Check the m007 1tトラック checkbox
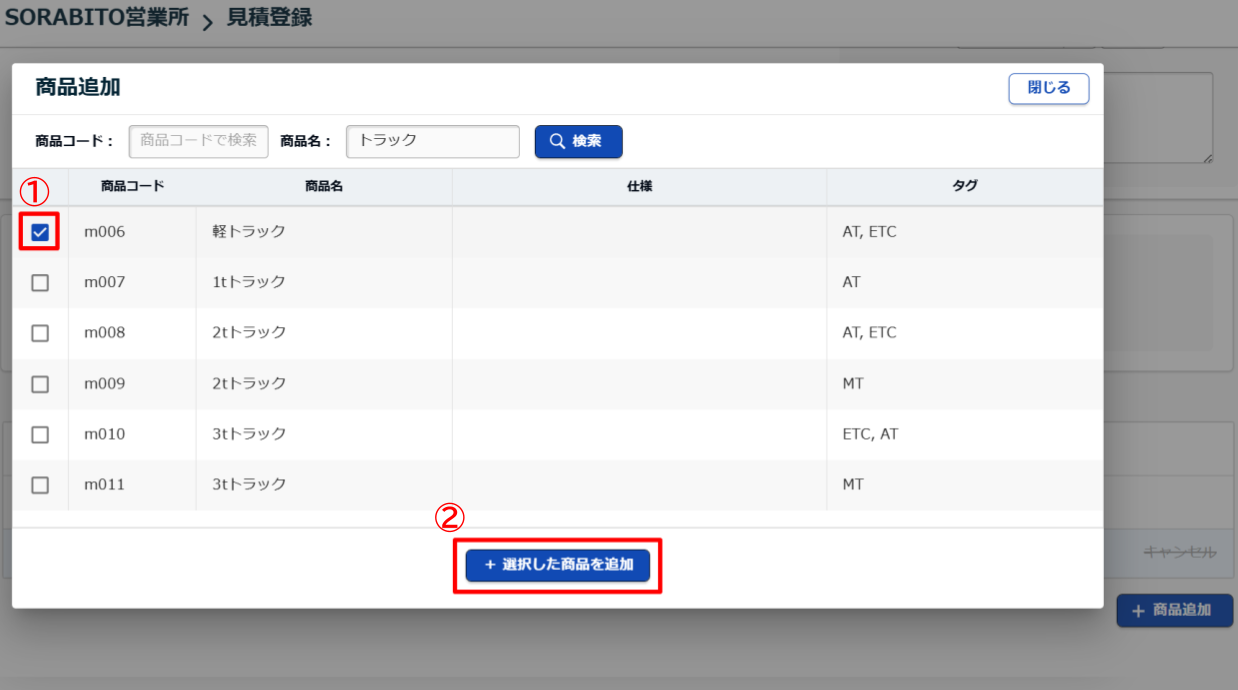 click(40, 283)
